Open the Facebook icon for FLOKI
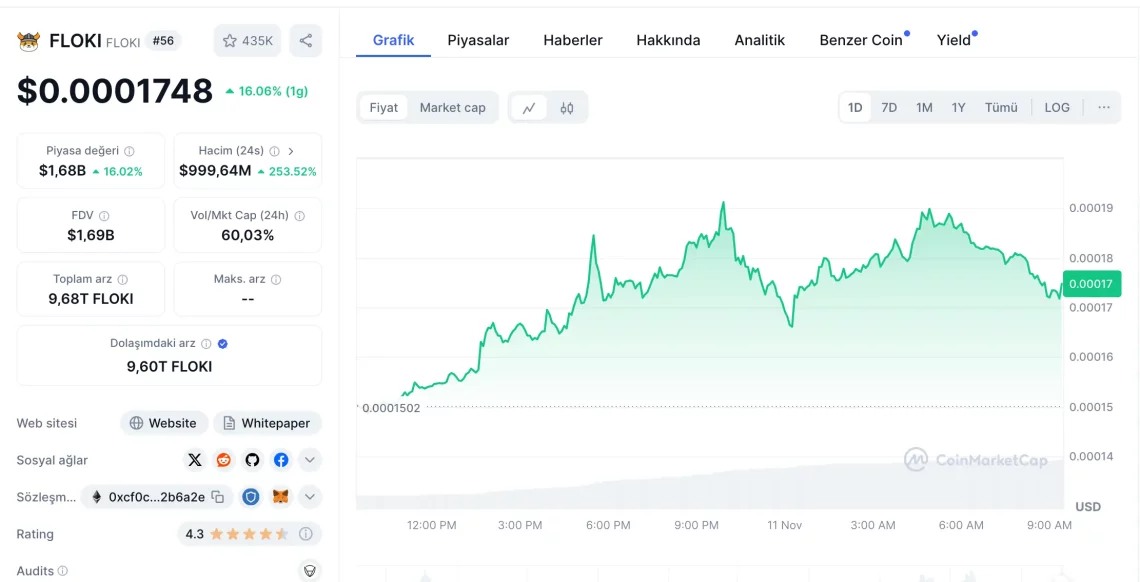This screenshot has height=582, width=1140. [x=279, y=460]
